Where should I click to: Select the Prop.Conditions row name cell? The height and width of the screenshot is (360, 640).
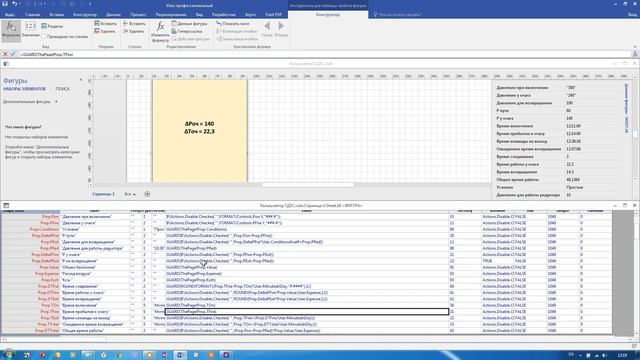point(31,229)
